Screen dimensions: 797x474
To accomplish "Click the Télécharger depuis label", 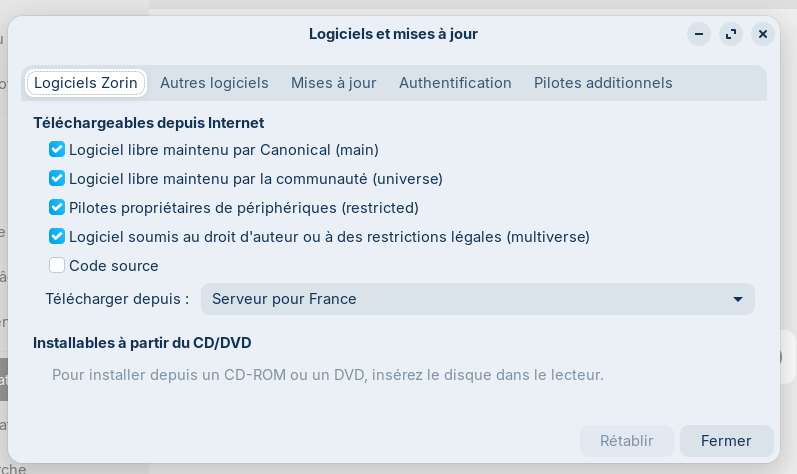I will [x=117, y=299].
